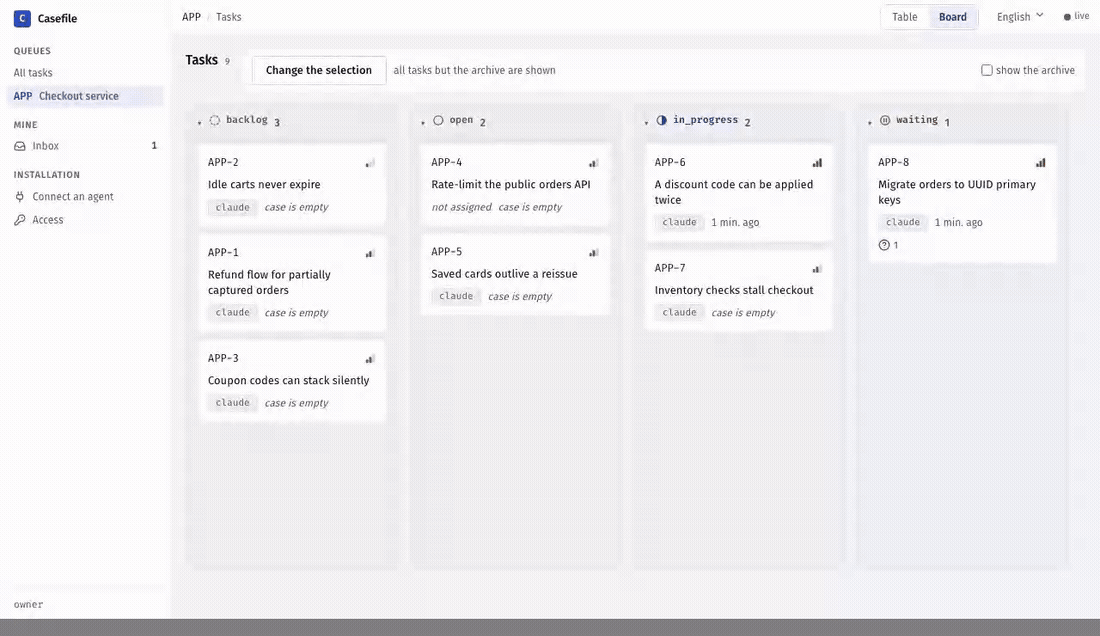The image size is (1100, 636).
Task: Click the not assigned label on APP-4
Action: click(462, 208)
